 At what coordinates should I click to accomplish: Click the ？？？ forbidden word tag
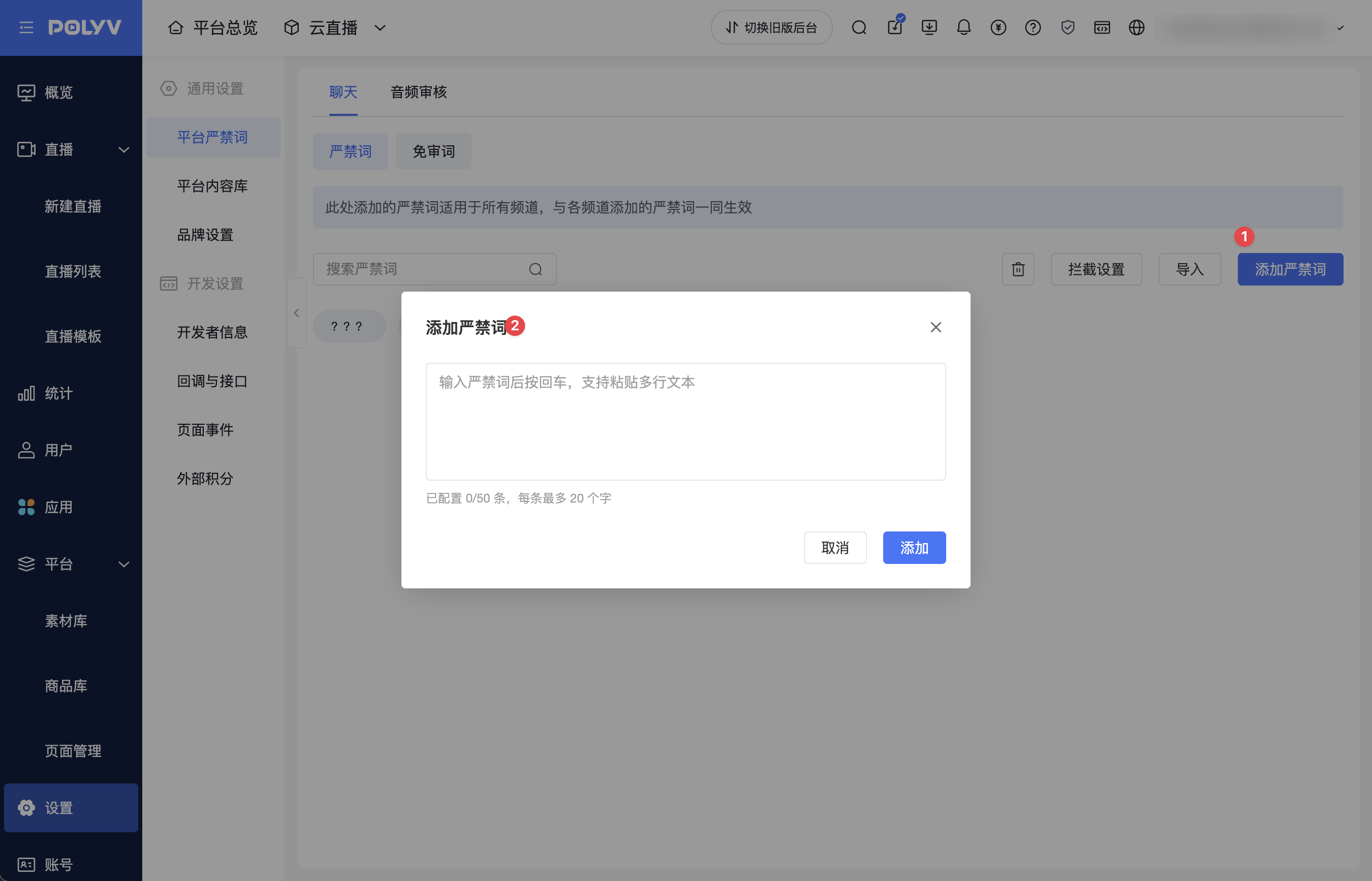349,327
